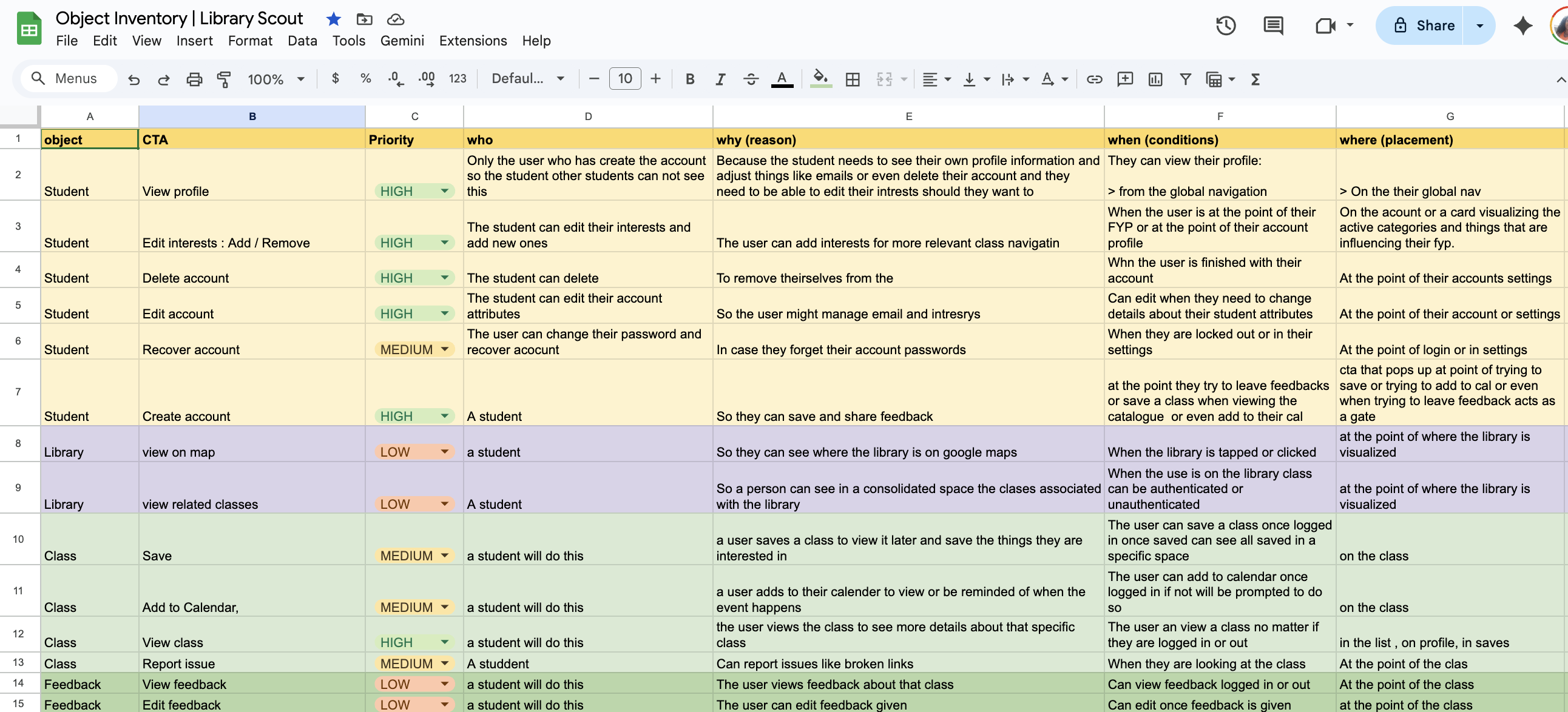1568x712 pixels.
Task: Open the 123 number format menu
Action: 457,78
